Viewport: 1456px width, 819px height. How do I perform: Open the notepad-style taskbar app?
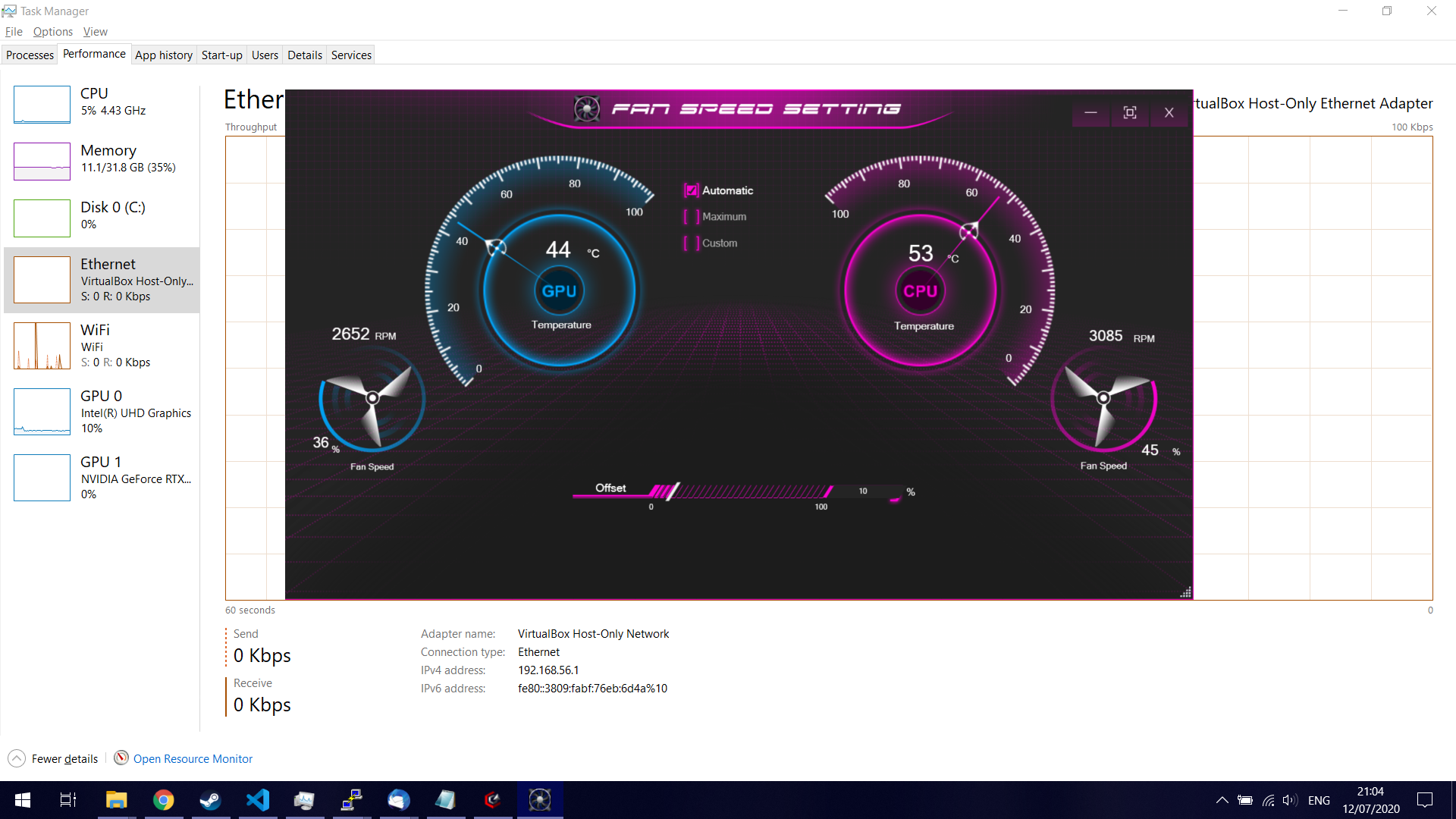pos(446,800)
